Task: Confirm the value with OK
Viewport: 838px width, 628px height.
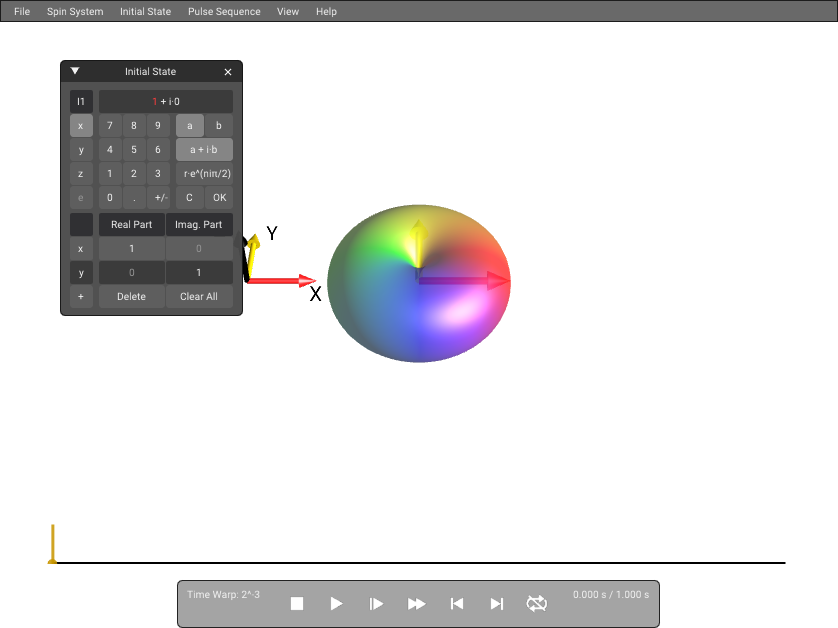Action: pos(219,198)
